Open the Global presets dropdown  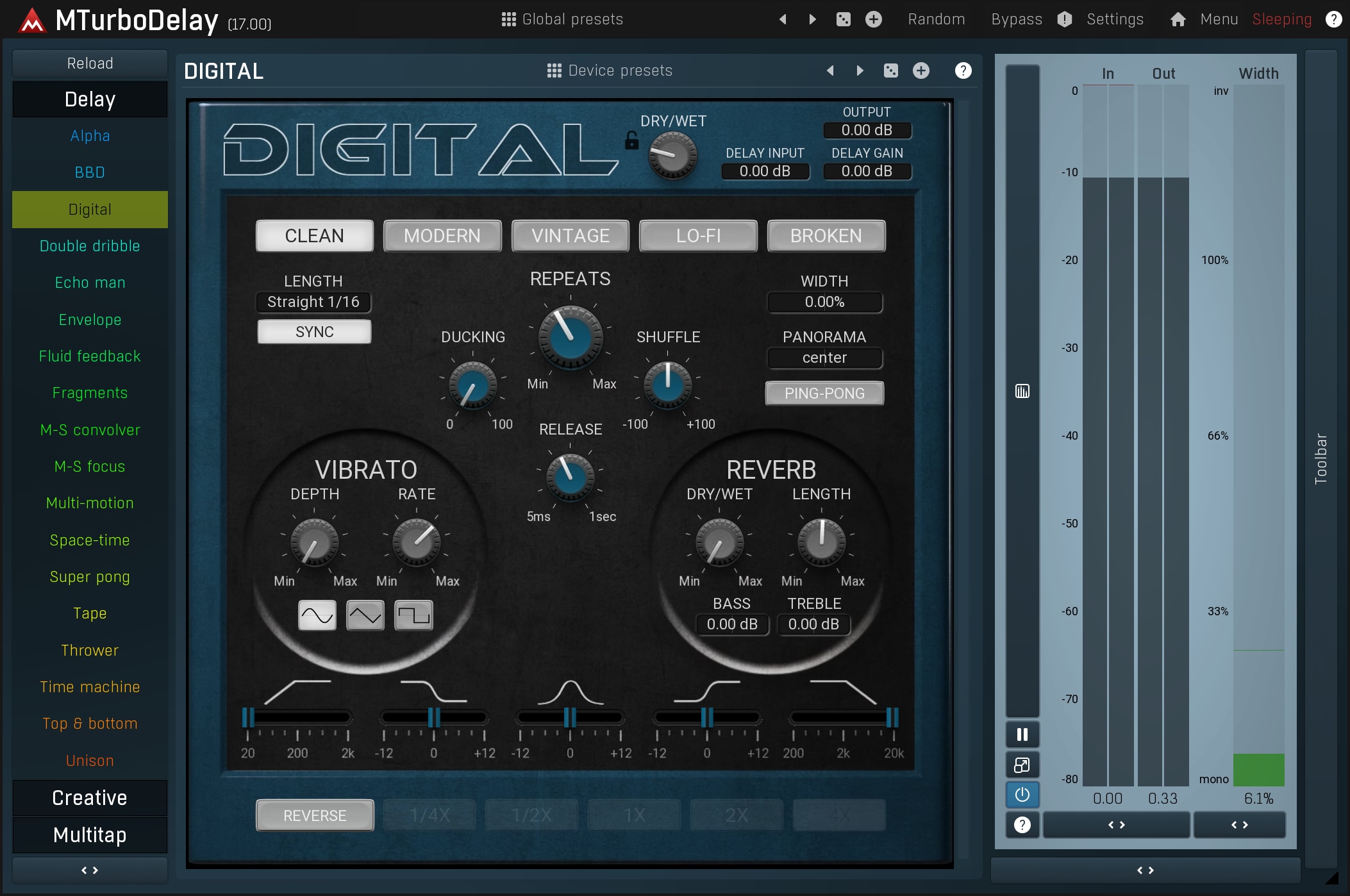coord(562,19)
